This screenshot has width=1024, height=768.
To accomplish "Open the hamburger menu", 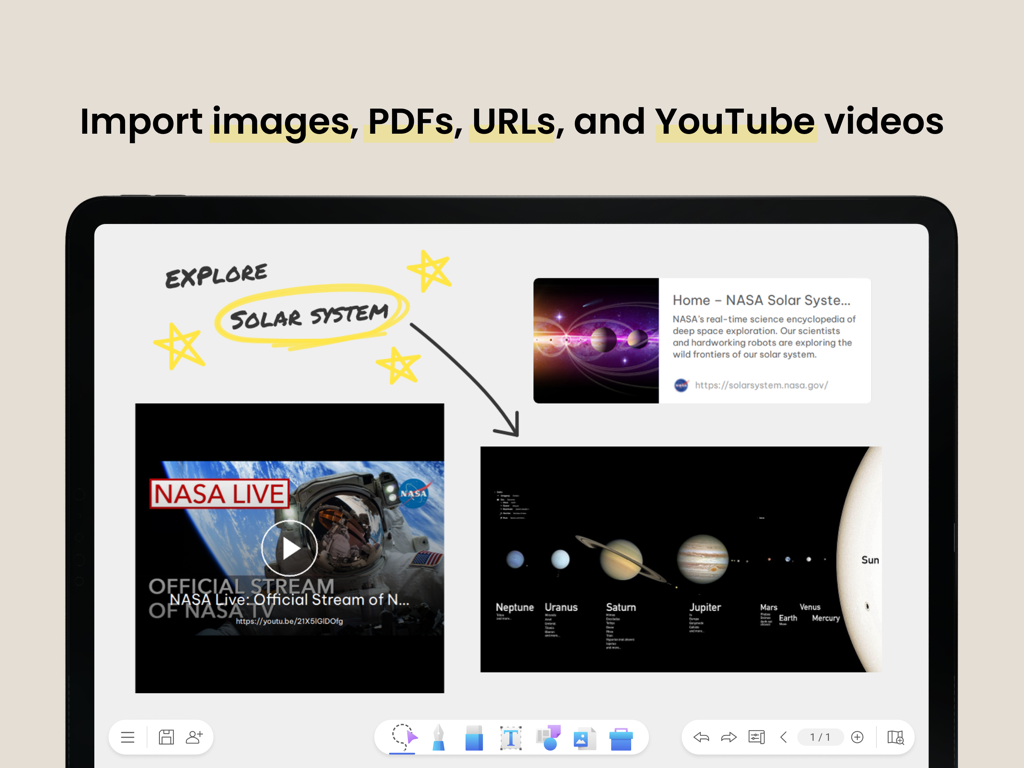I will point(128,737).
